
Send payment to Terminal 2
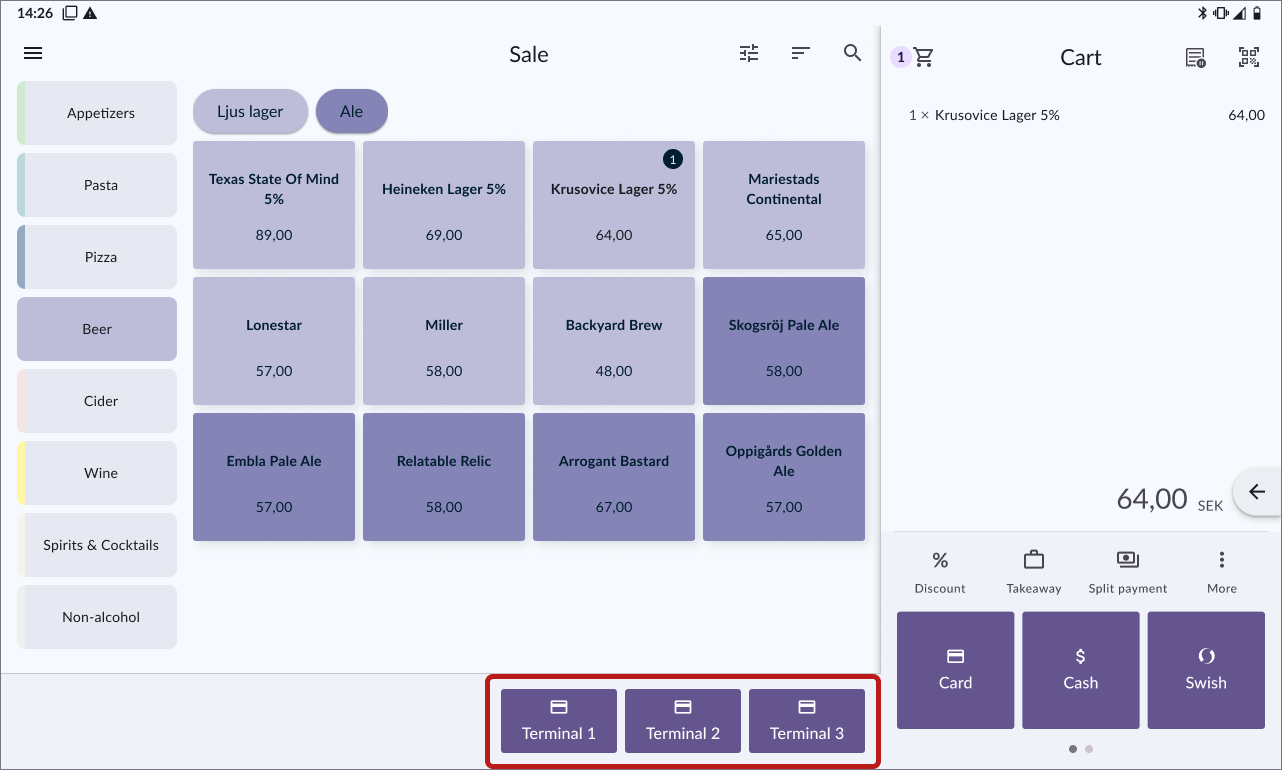(x=683, y=721)
